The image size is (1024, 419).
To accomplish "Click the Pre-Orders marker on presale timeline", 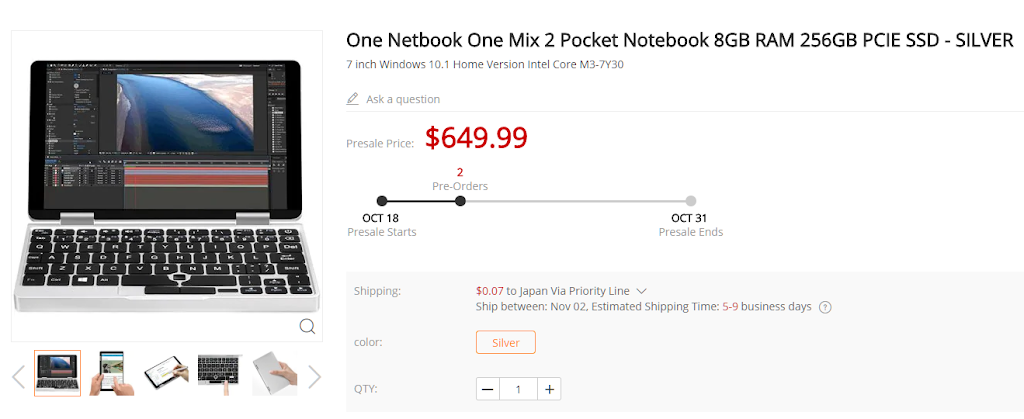I will [460, 200].
